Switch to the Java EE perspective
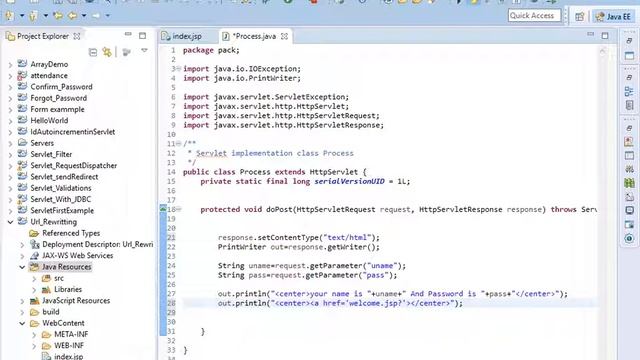The image size is (640, 360). 613,16
